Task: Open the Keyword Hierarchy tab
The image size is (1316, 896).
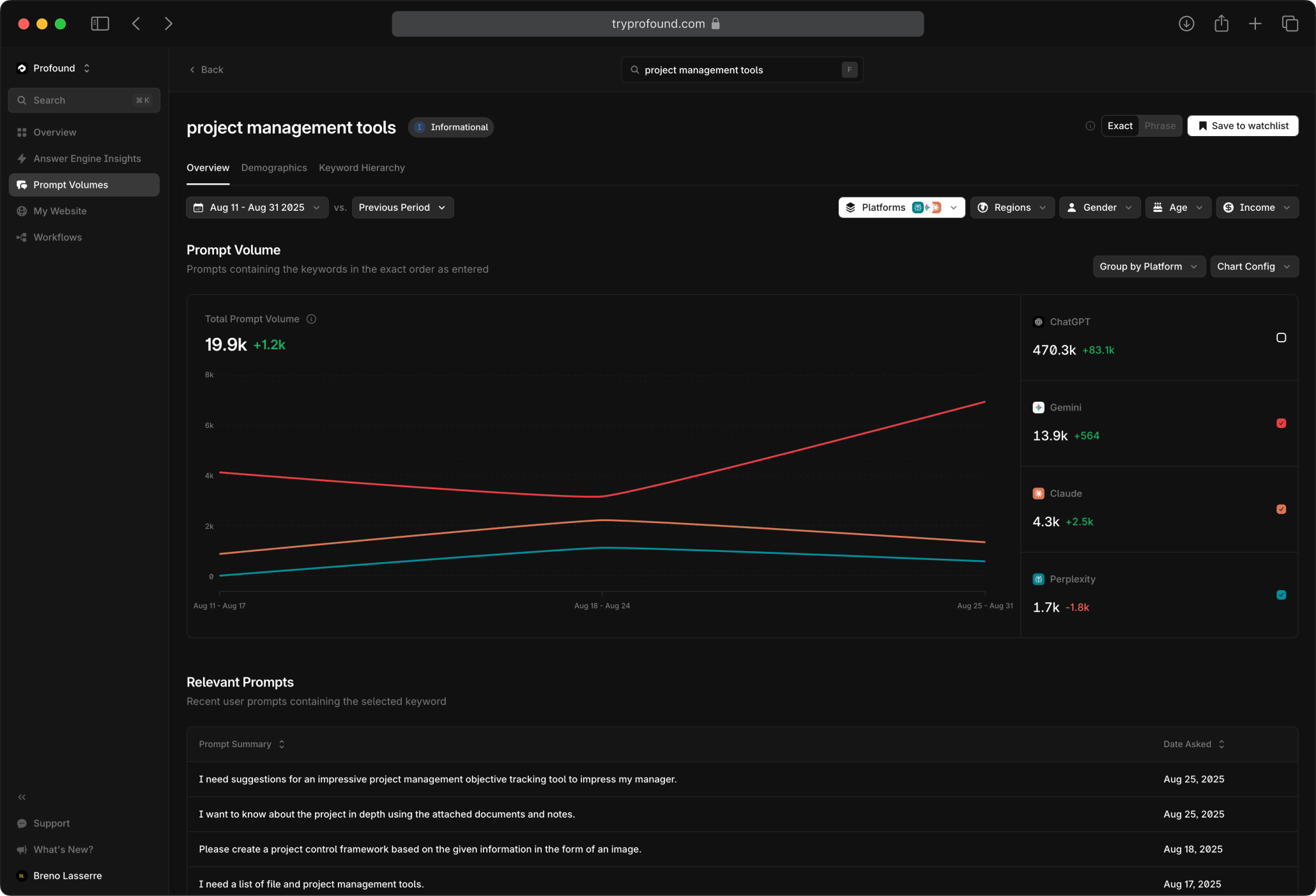Action: coord(362,168)
